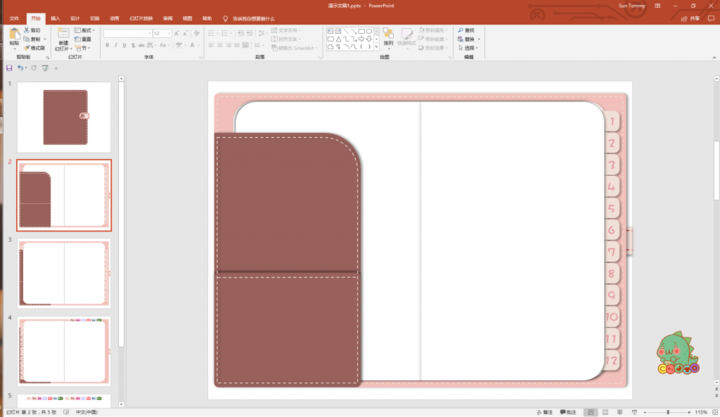Open the Font dialog launcher

tap(201, 57)
